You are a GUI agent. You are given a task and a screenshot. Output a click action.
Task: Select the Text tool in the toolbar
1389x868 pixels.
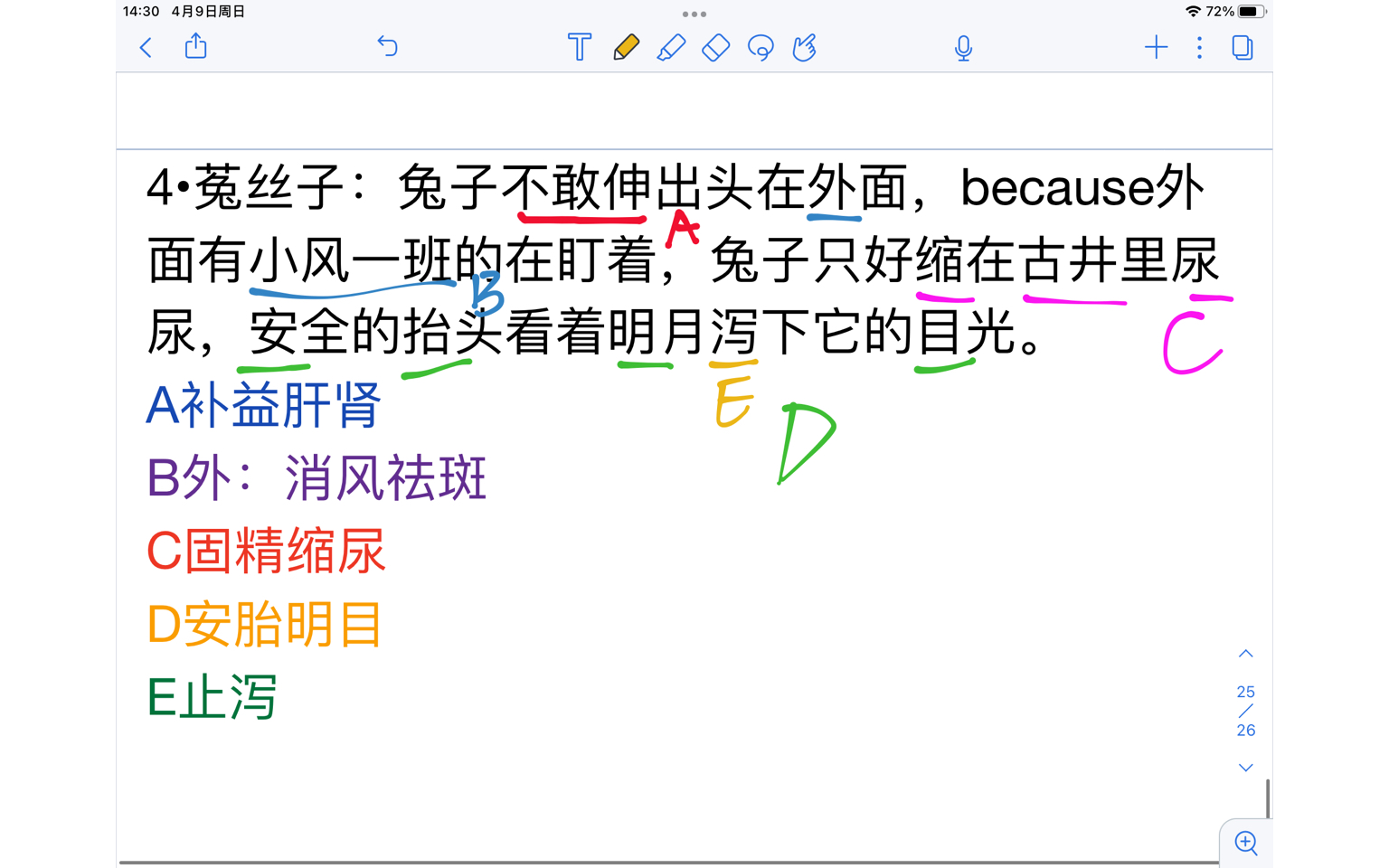(x=579, y=47)
